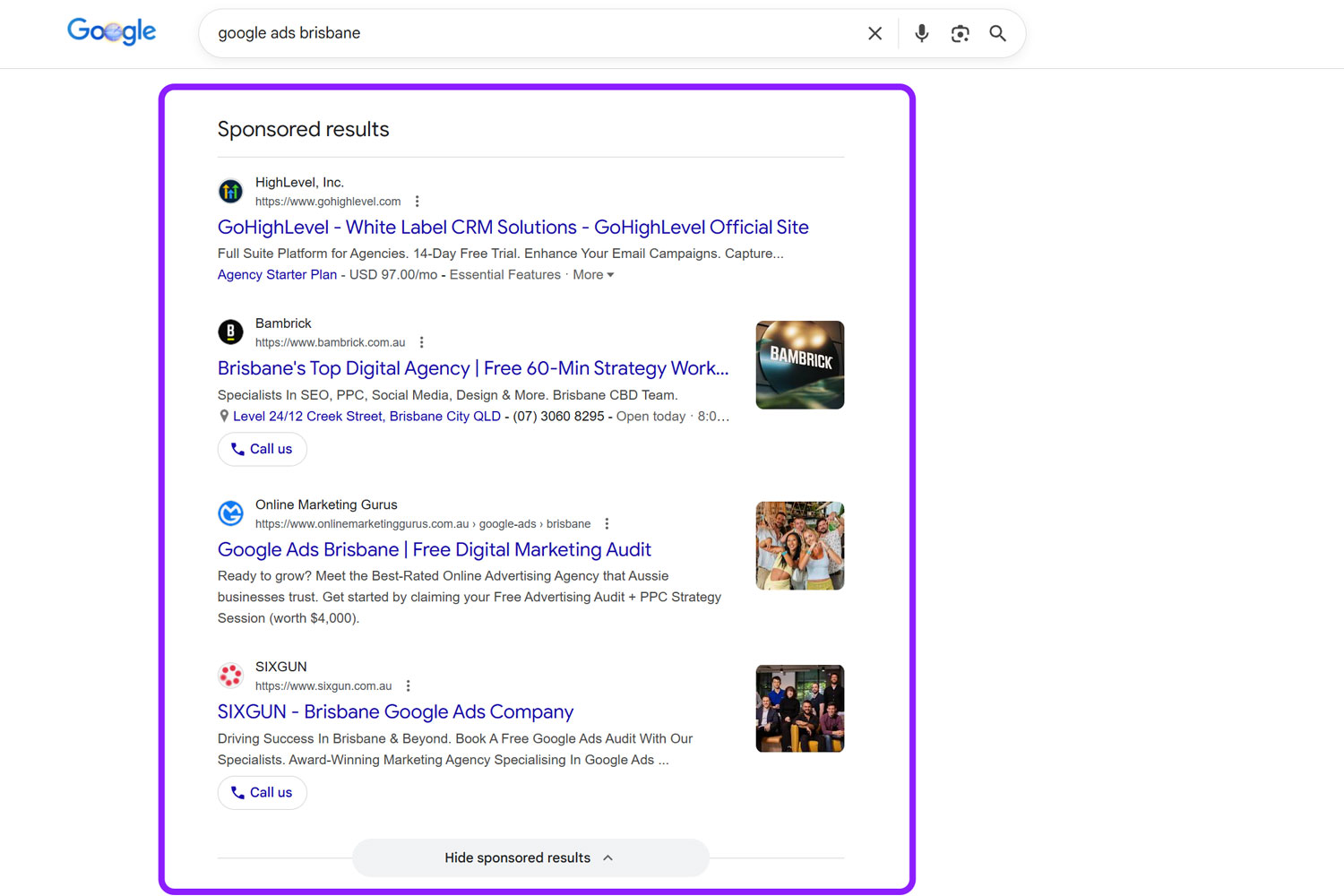Click the 'Bambrick' advertiser name text

tap(283, 323)
